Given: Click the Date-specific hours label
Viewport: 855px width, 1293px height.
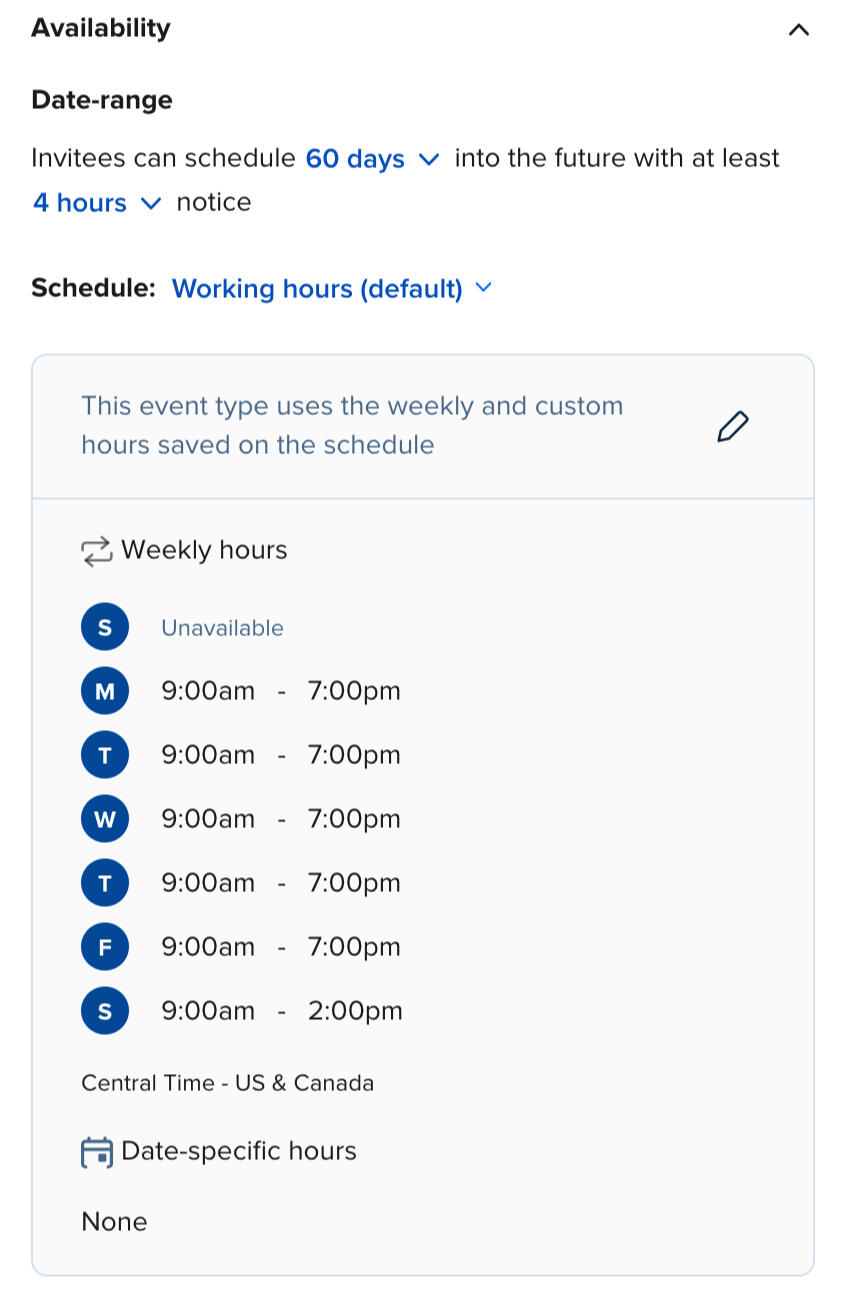Looking at the screenshot, I should click(238, 1151).
